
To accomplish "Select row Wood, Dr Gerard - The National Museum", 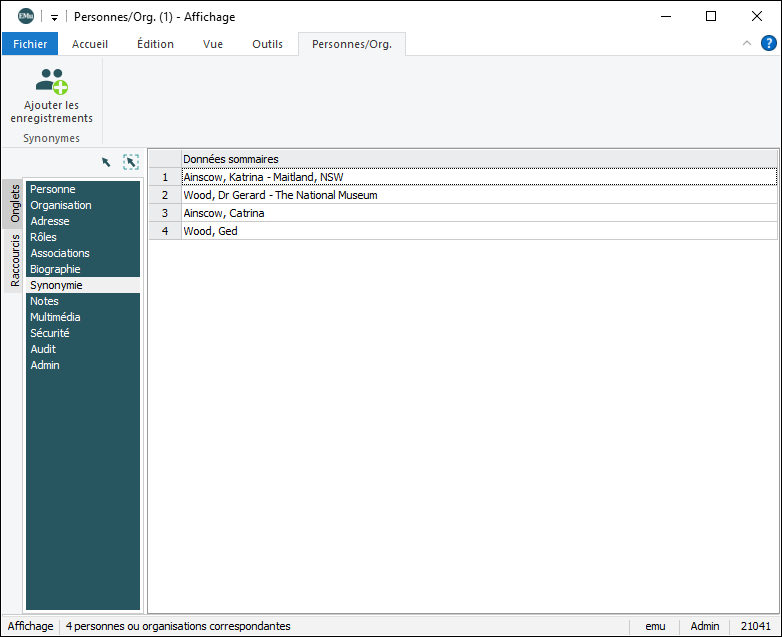I will coord(280,195).
